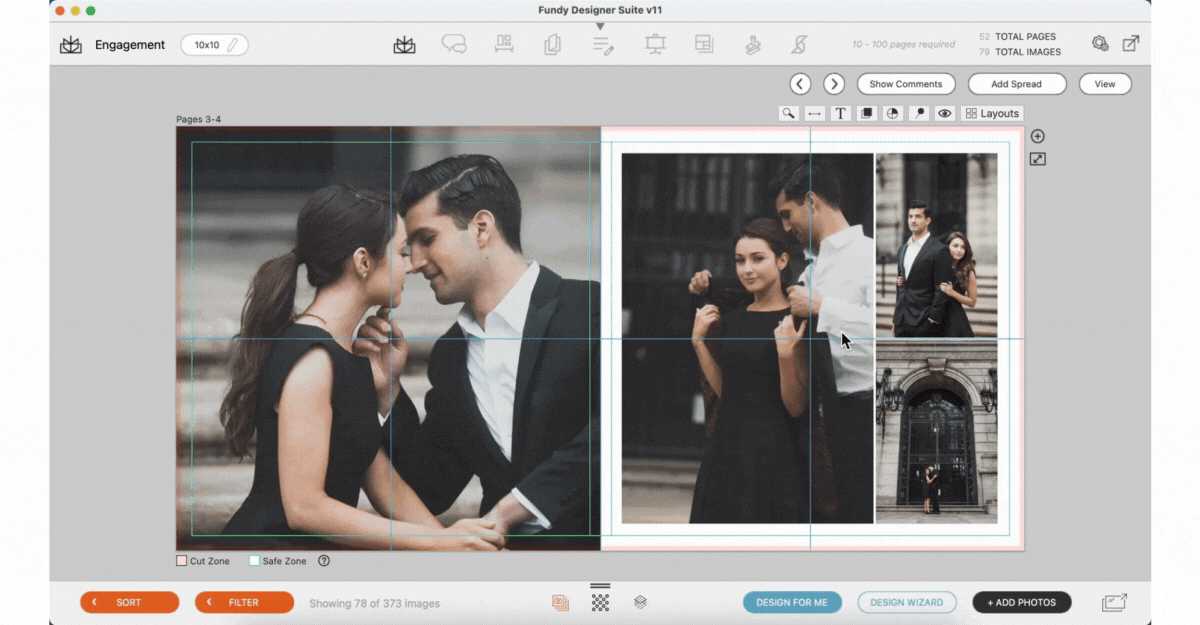
Task: Toggle the Cut Zone checkbox
Action: point(182,561)
